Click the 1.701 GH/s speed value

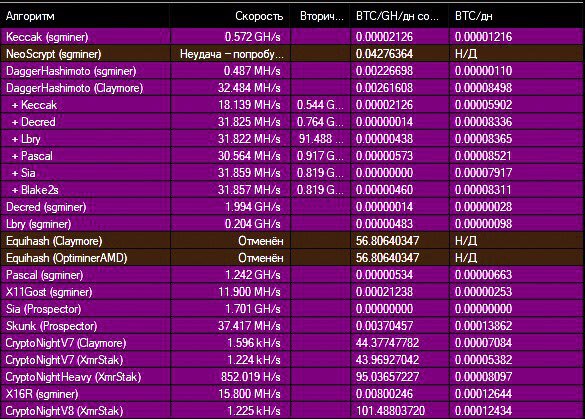tap(253, 309)
